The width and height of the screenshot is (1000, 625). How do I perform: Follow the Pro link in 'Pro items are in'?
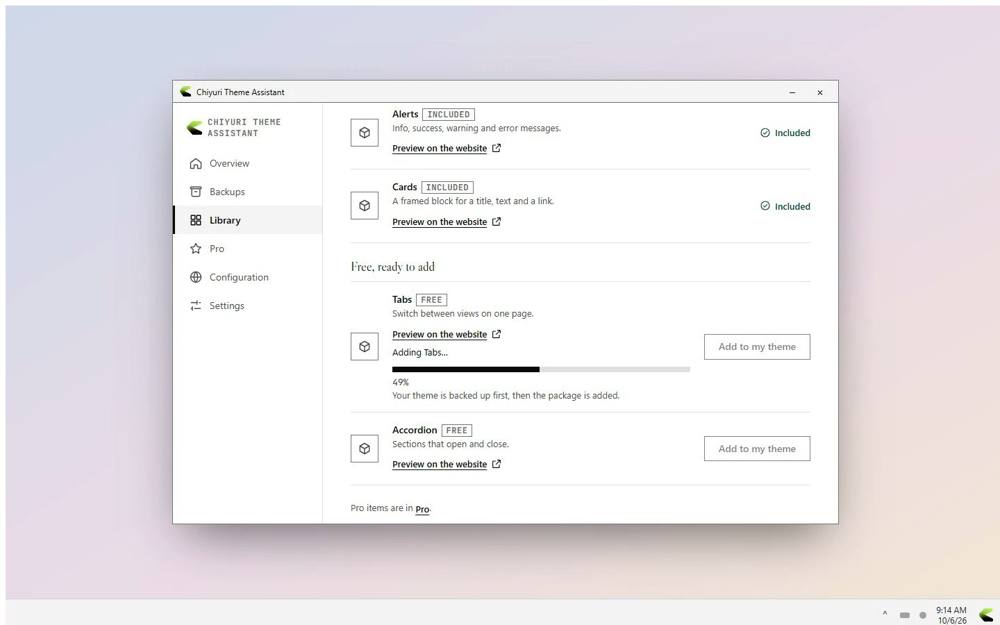[422, 509]
